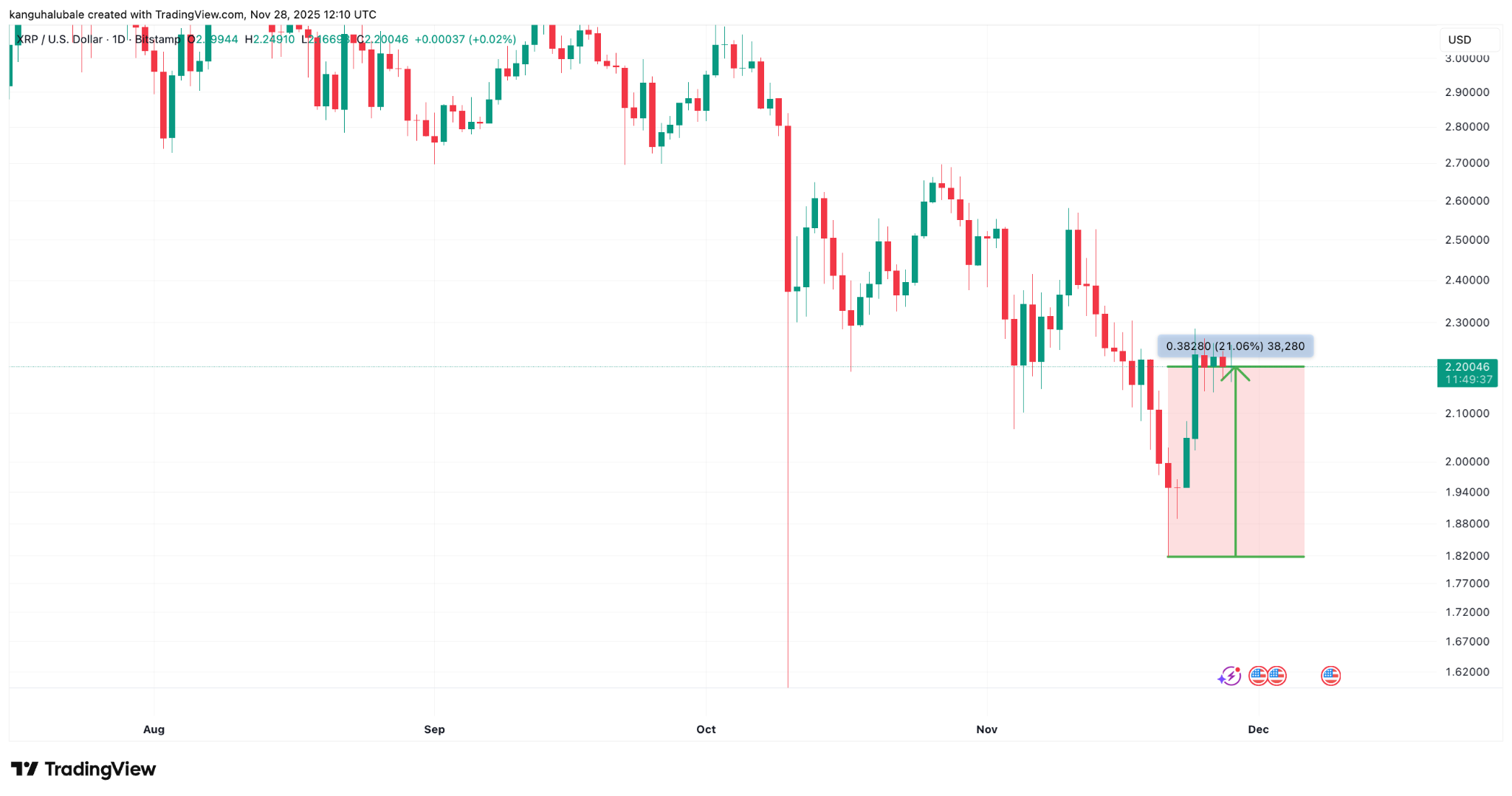Viewport: 1512px width, 796px height.
Task: Select the Dec label on the time axis
Action: pyautogui.click(x=1258, y=729)
